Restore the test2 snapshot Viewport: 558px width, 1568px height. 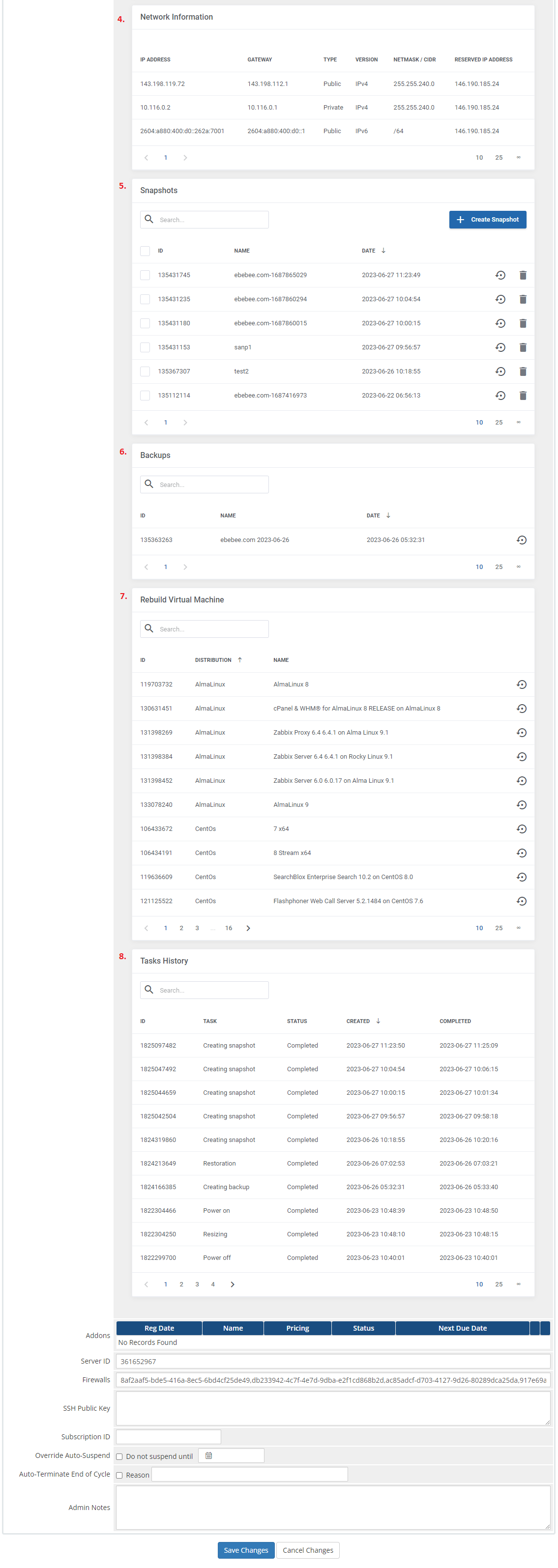(500, 371)
